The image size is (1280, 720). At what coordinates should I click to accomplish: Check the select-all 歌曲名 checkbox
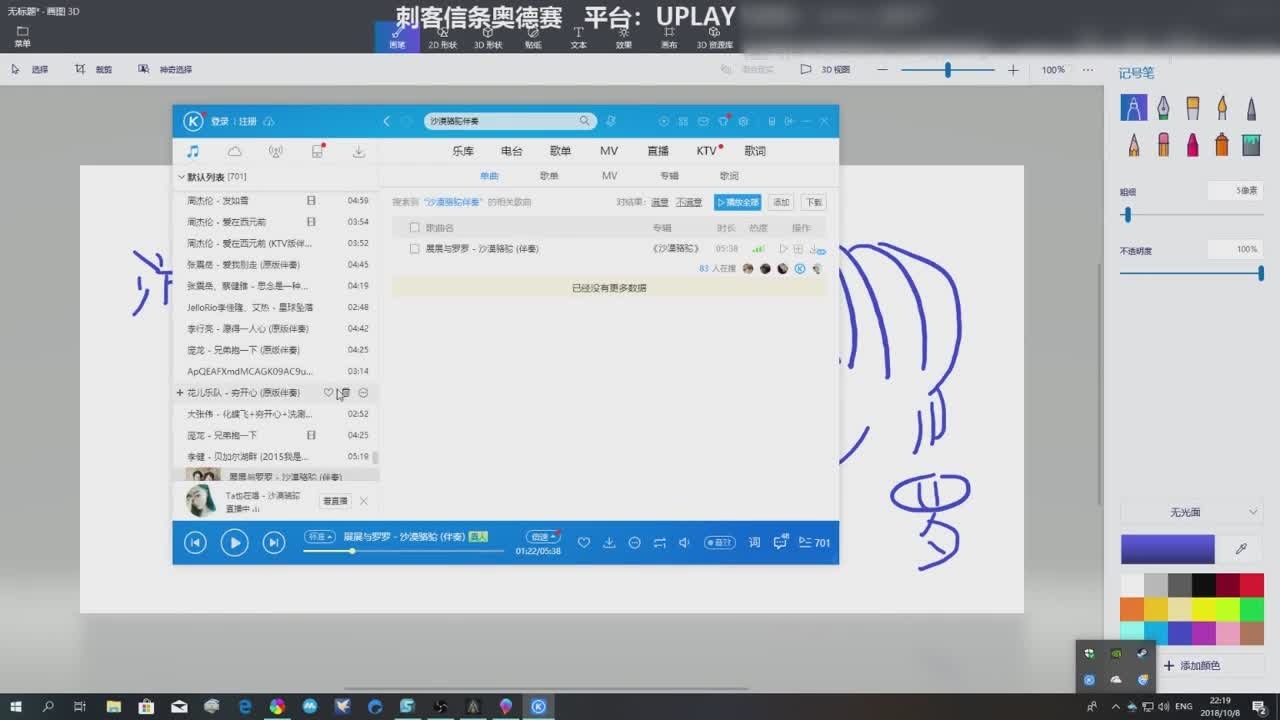[x=414, y=228]
